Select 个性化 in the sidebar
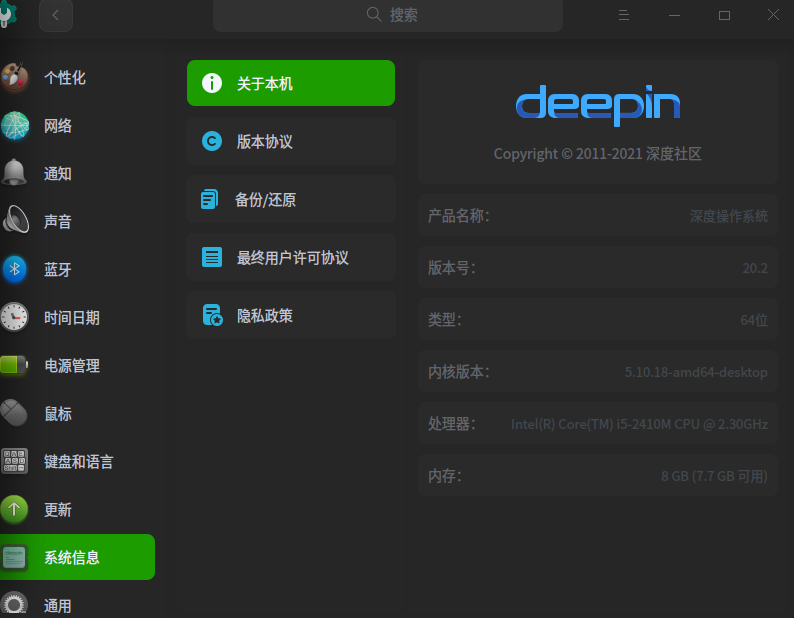The width and height of the screenshot is (794, 618). coord(65,78)
